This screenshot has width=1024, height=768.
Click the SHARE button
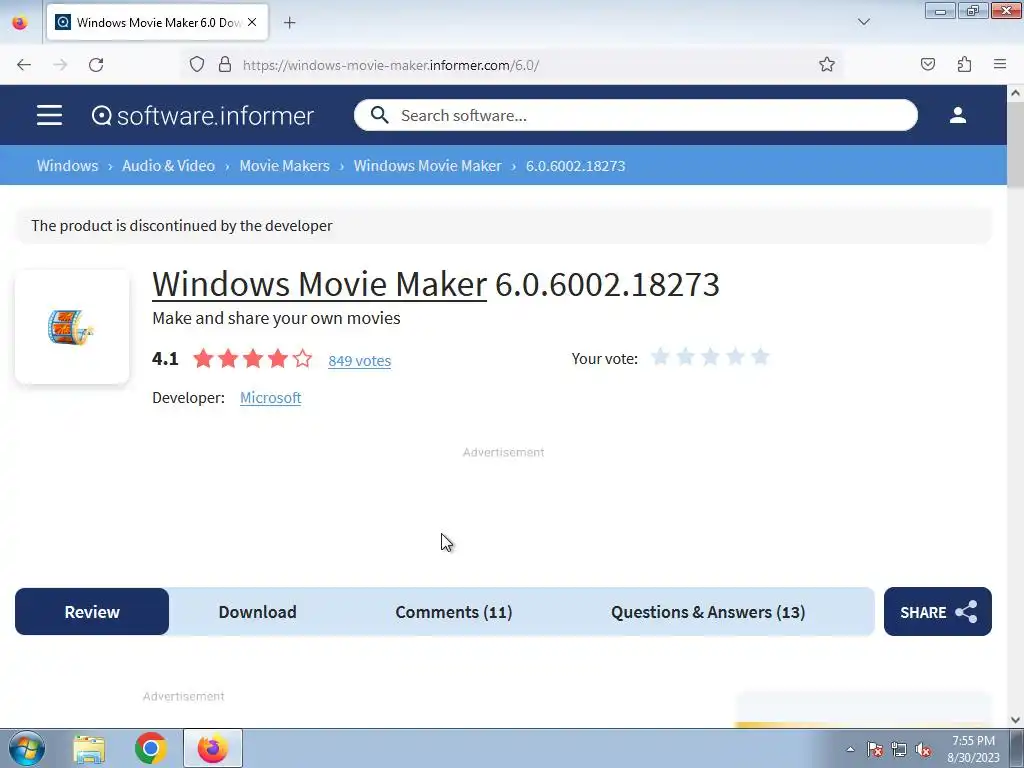(938, 612)
